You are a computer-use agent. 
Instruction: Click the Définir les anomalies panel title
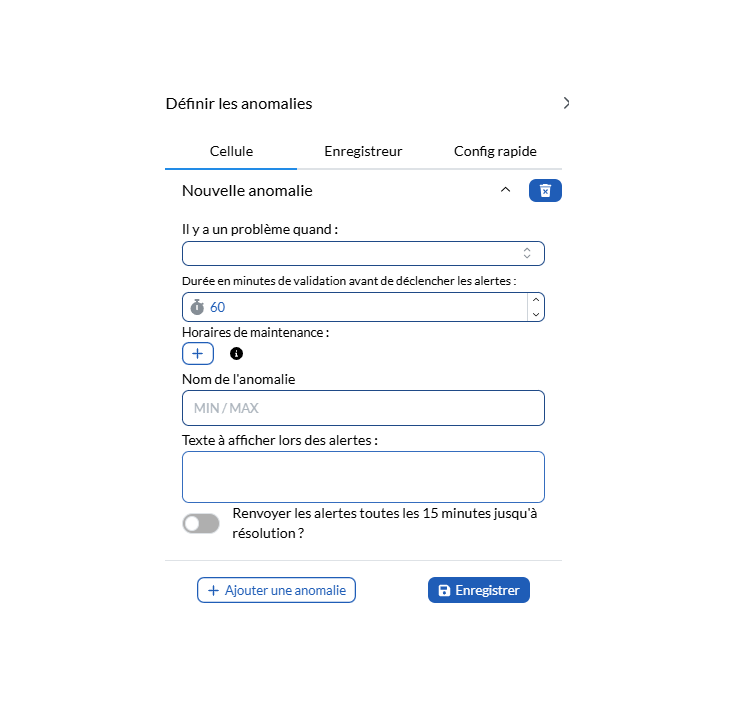point(239,103)
